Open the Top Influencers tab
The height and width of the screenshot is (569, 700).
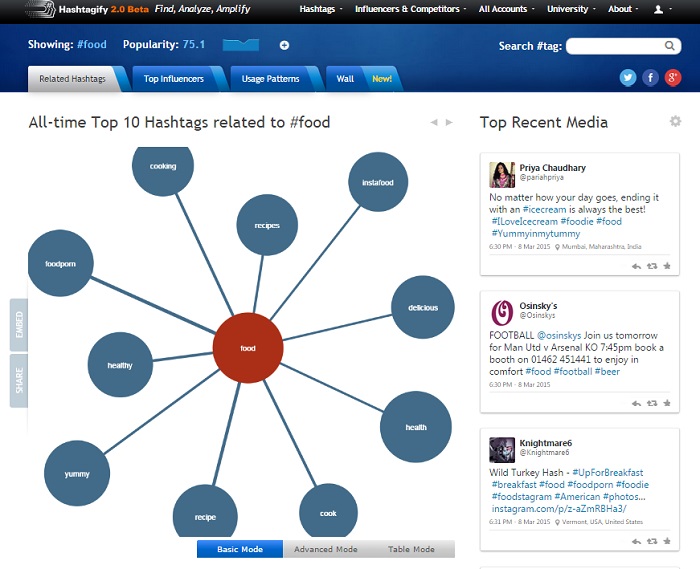pos(174,78)
